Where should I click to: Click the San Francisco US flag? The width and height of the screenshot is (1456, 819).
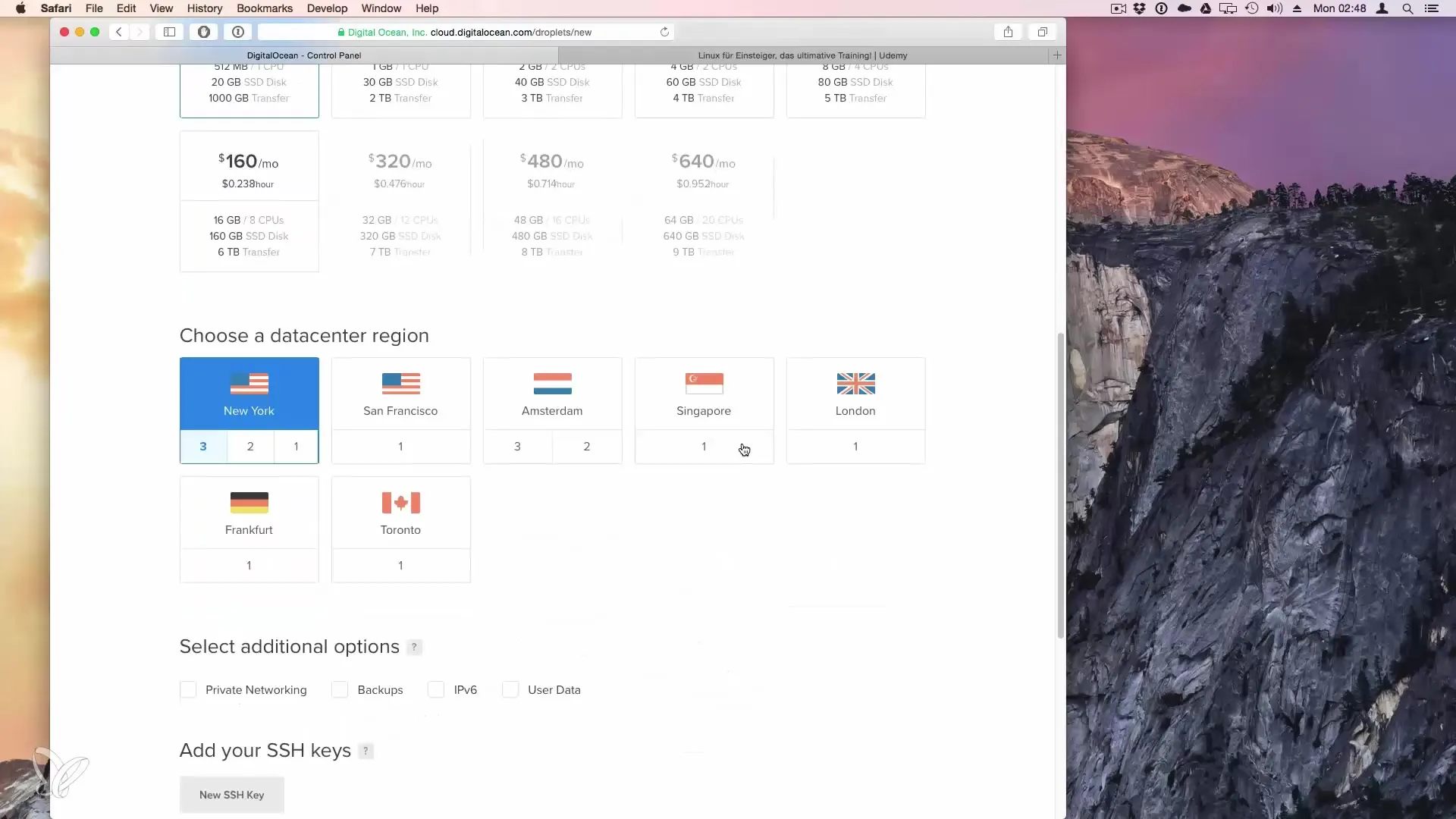tap(401, 384)
